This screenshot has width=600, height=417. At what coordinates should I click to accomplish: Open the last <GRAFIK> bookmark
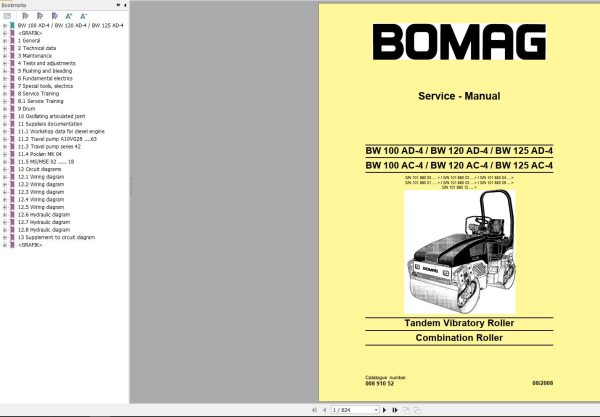30,245
